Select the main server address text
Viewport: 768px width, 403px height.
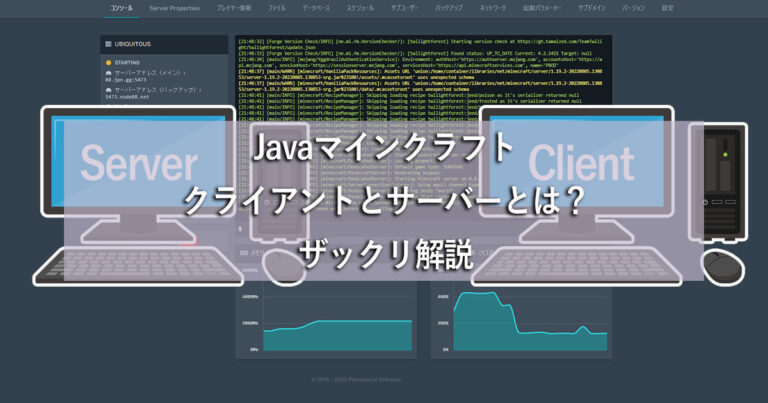126,79
